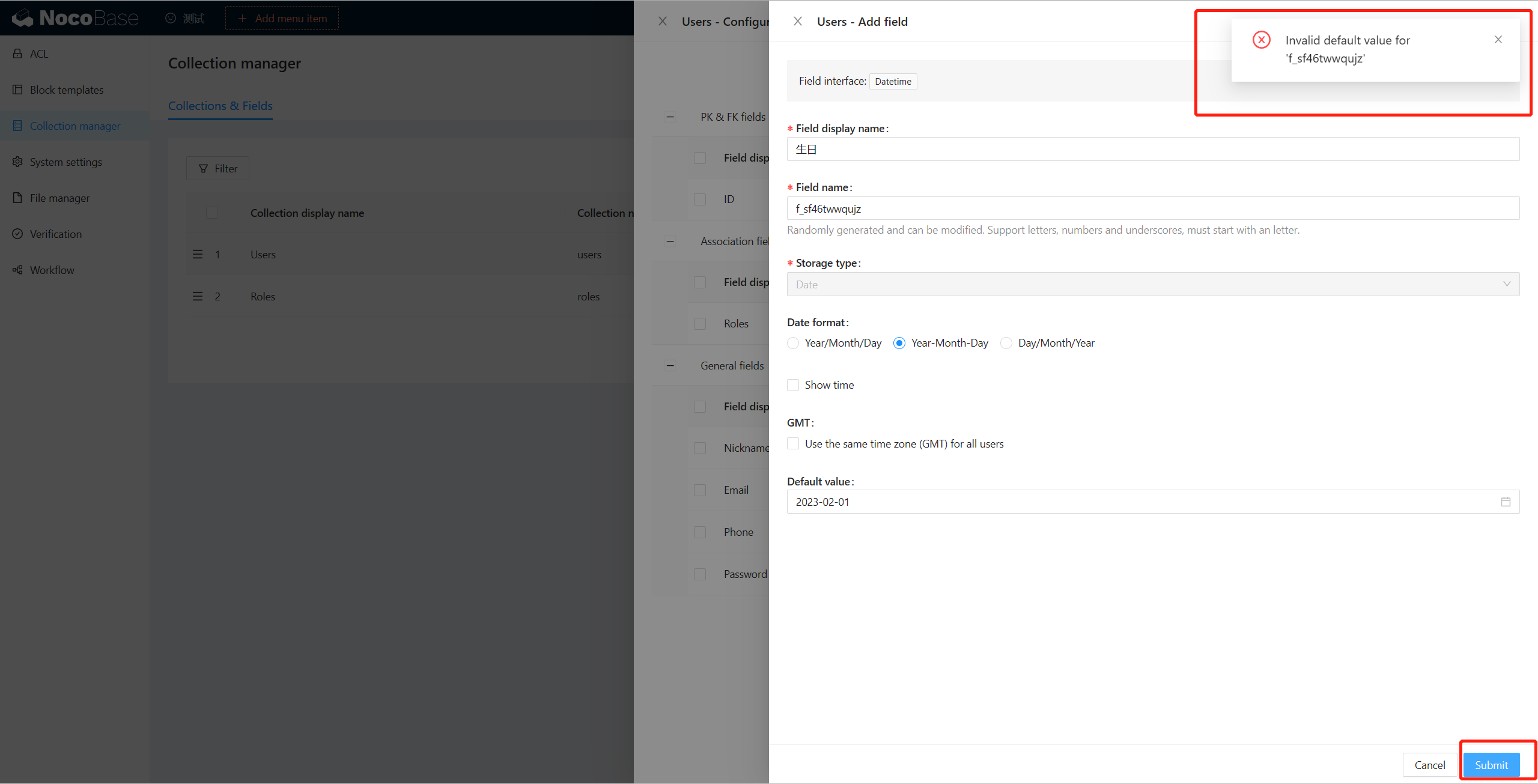Select Collection manager in sidebar
The width and height of the screenshot is (1538, 784).
coord(74,126)
